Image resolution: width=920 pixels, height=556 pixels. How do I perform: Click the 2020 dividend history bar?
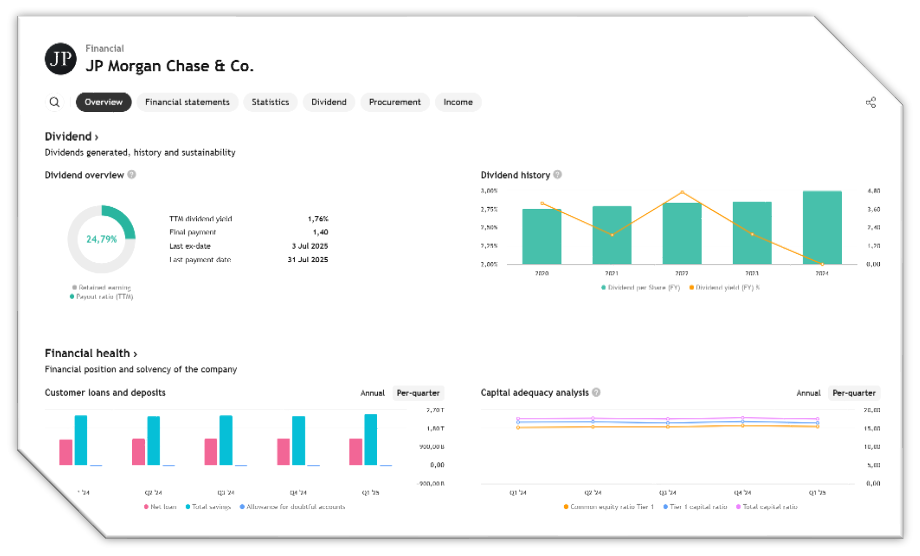click(542, 236)
